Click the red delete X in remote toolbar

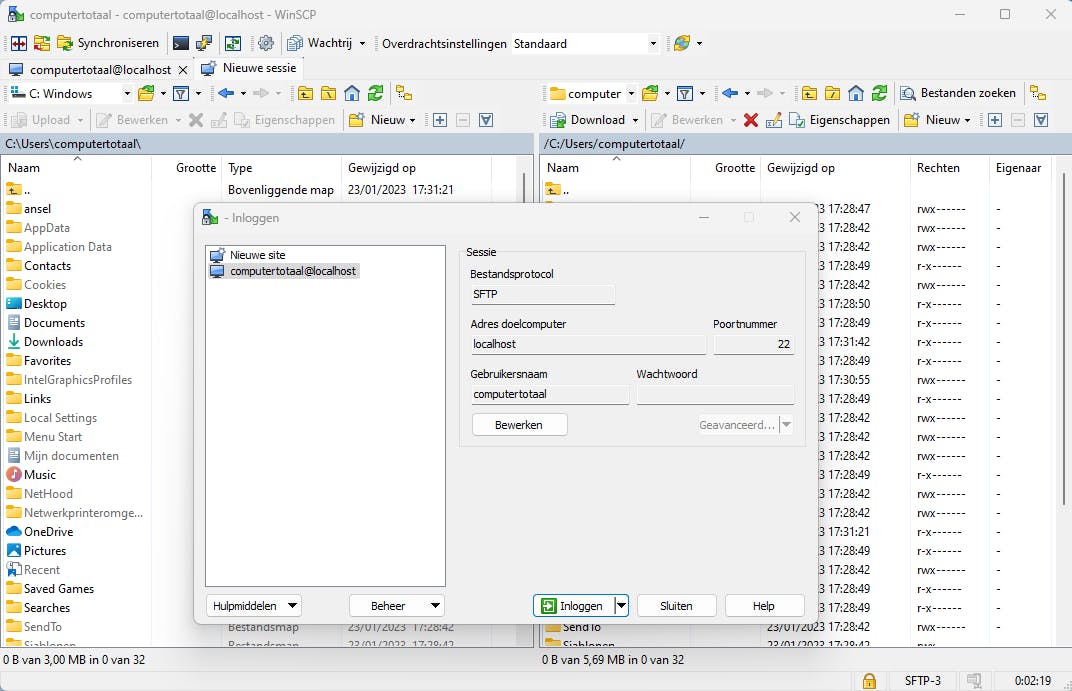[x=750, y=120]
